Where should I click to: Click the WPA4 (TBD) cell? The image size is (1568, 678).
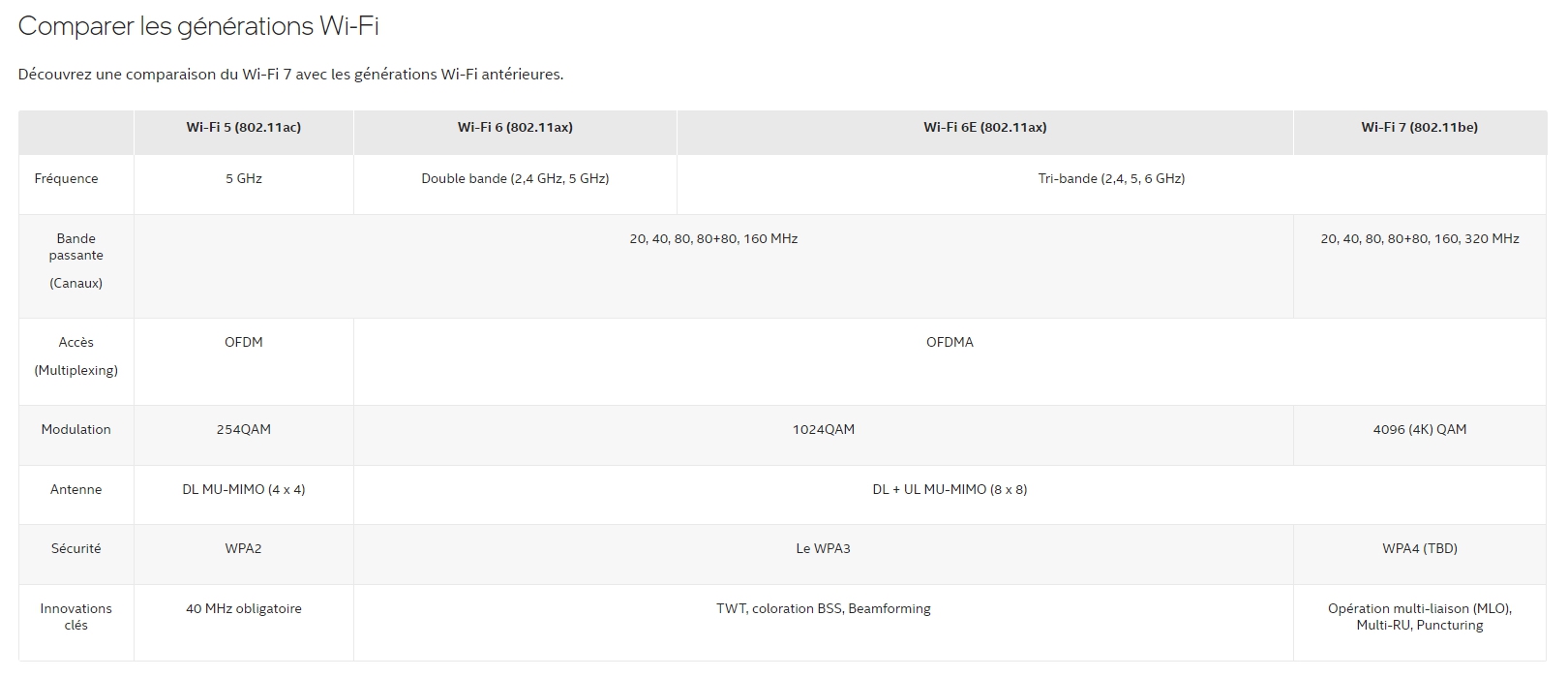pyautogui.click(x=1419, y=548)
